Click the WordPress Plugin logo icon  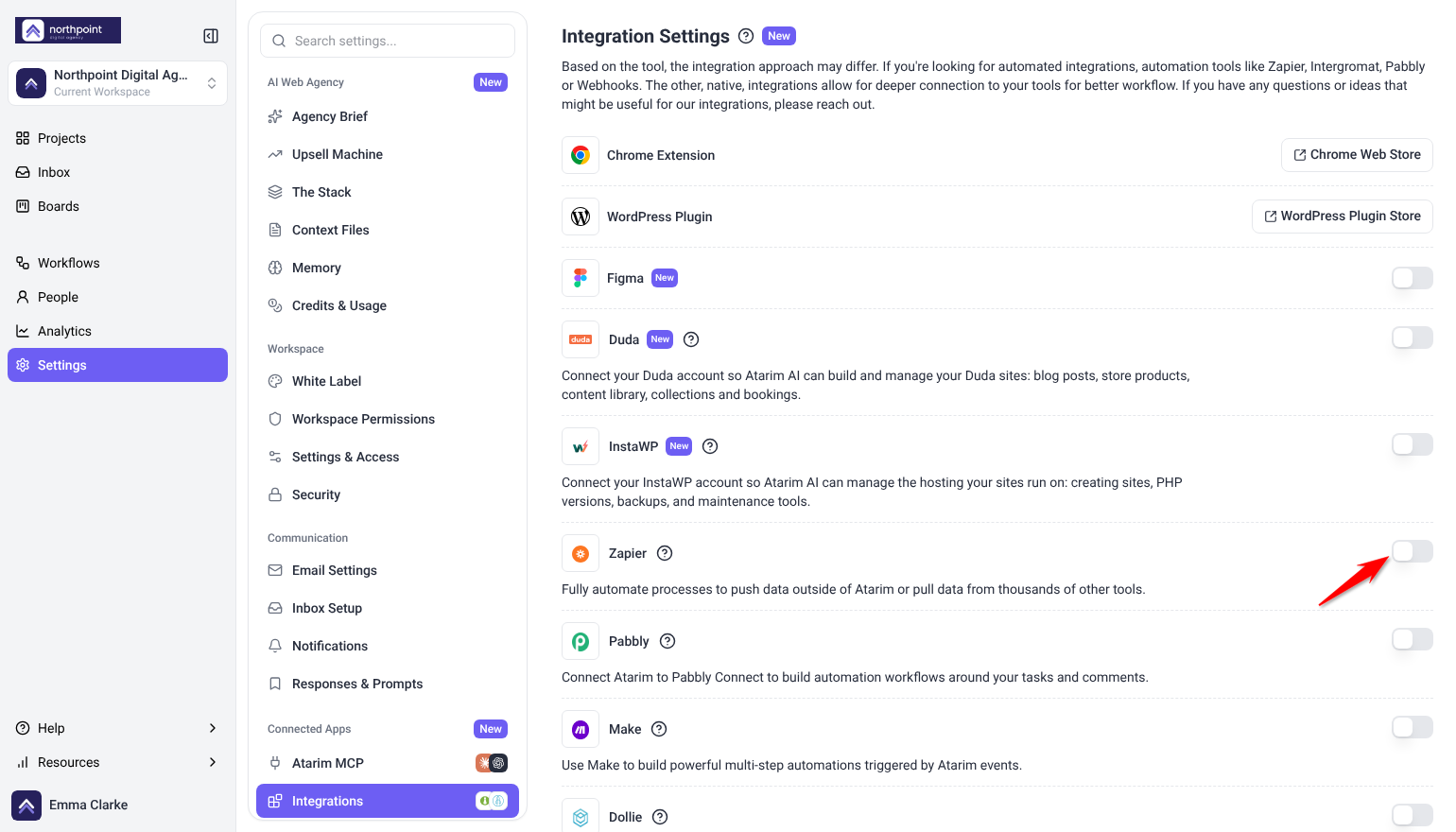tap(581, 217)
